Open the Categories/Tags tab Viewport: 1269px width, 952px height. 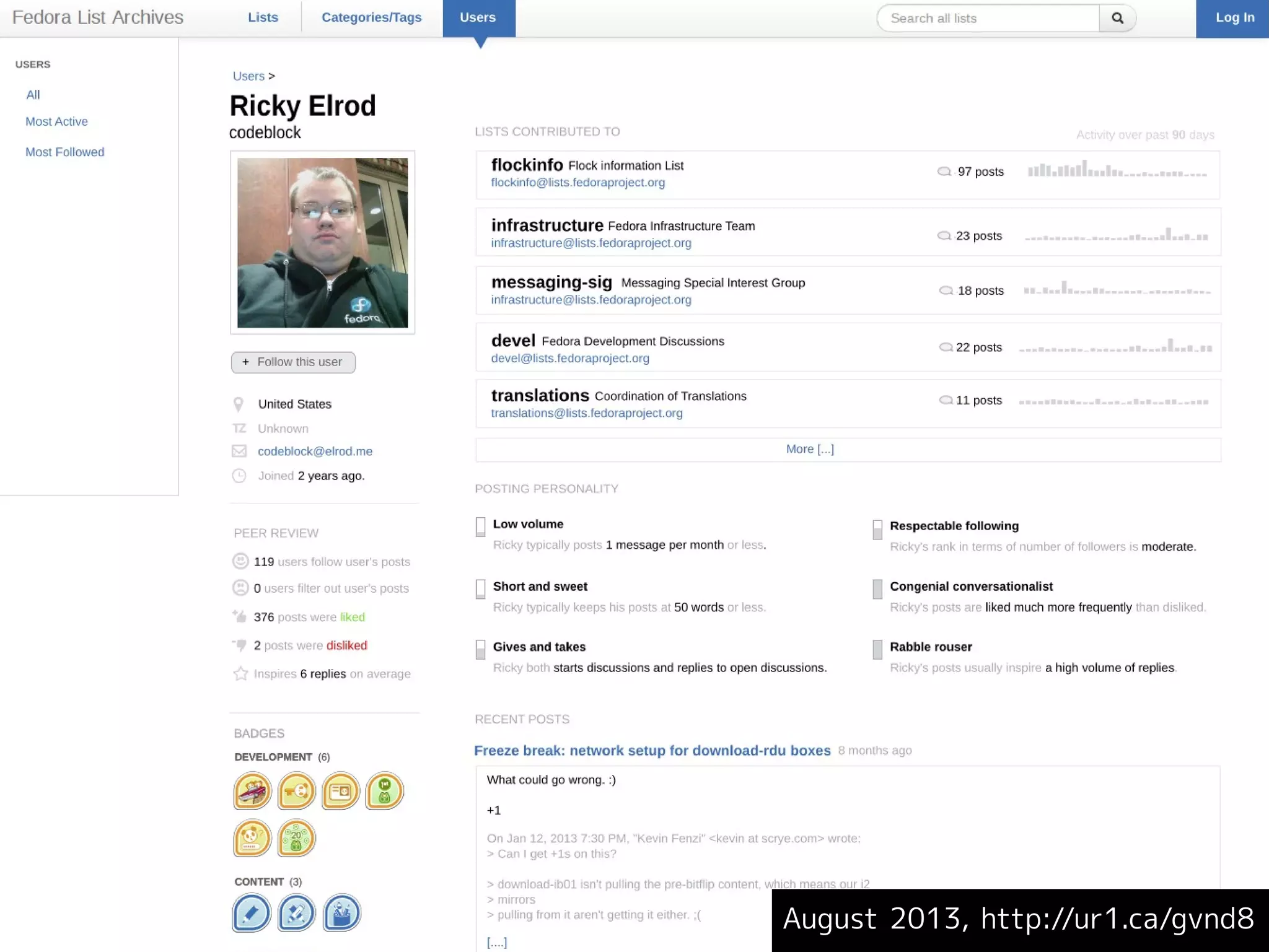pos(371,17)
